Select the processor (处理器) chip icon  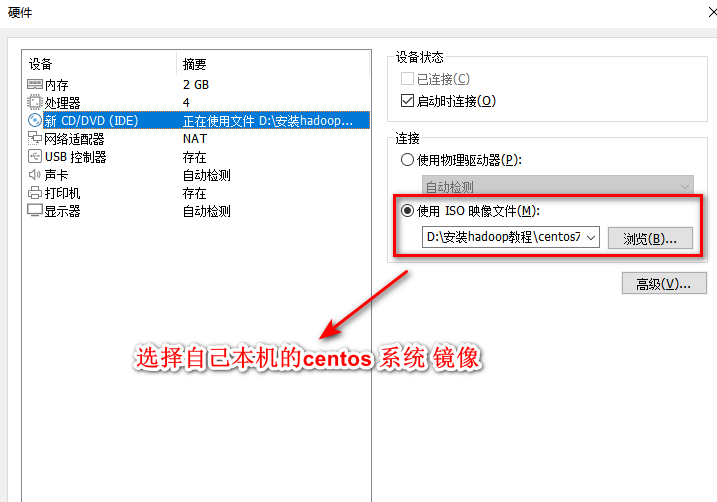35,102
